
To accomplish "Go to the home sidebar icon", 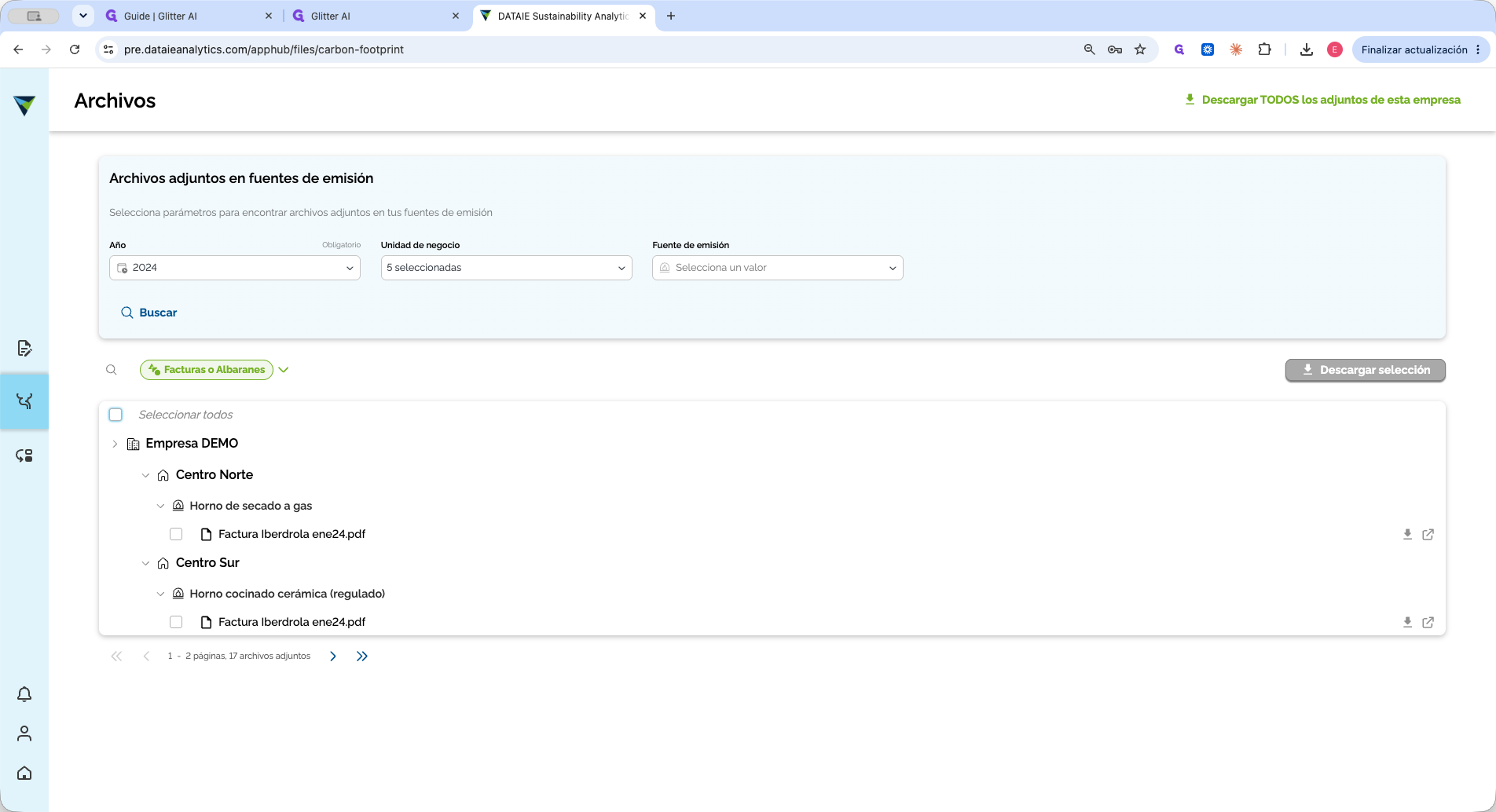I will (24, 773).
